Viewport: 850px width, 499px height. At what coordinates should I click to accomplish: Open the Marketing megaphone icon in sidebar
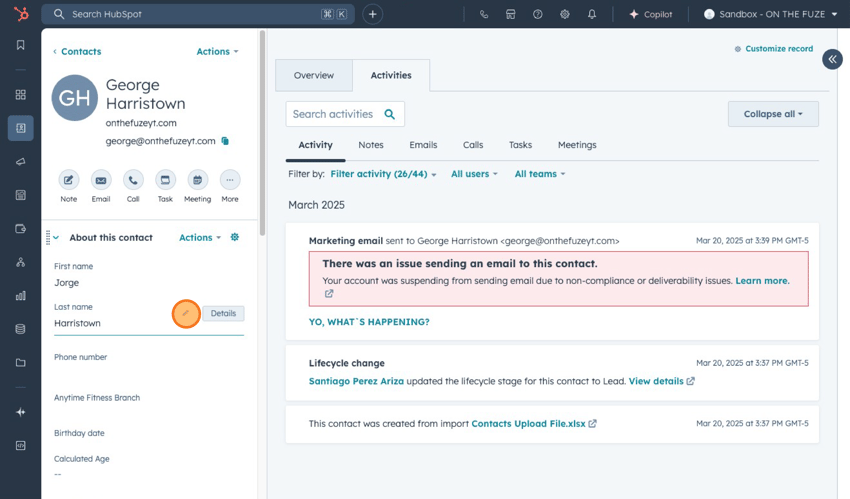tap(21, 161)
